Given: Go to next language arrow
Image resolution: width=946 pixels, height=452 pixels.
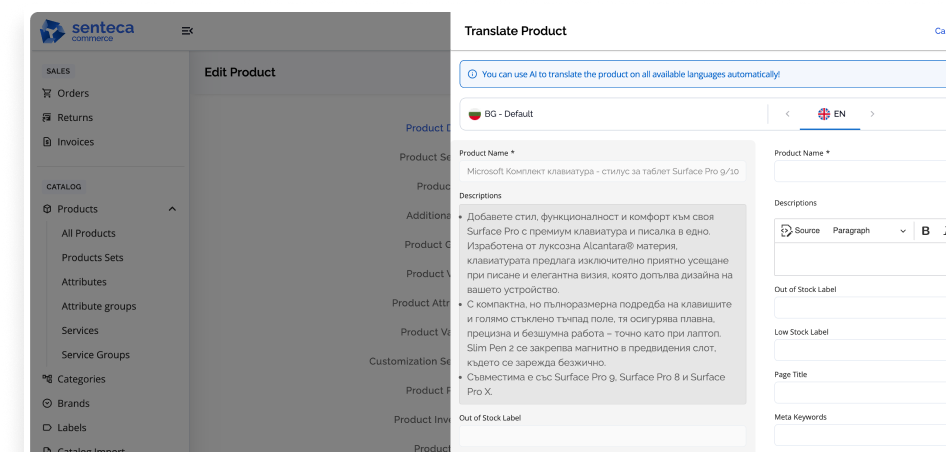Looking at the screenshot, I should pyautogui.click(x=872, y=114).
